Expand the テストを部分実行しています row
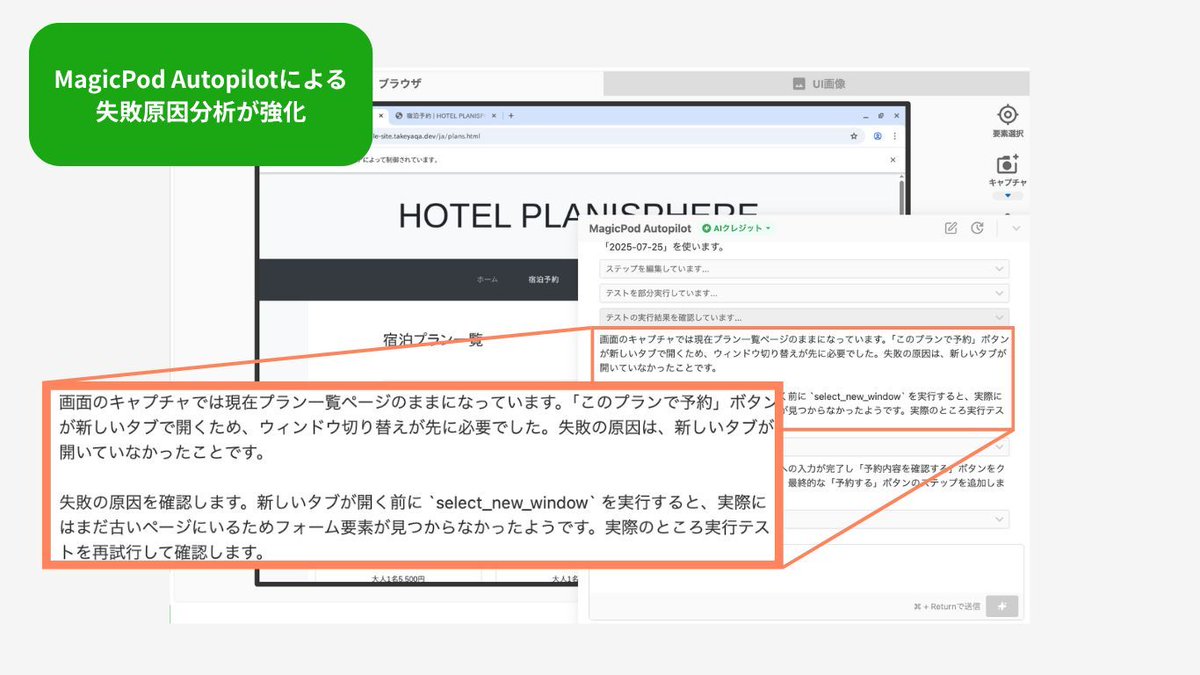Image resolution: width=1200 pixels, height=675 pixels. point(804,293)
